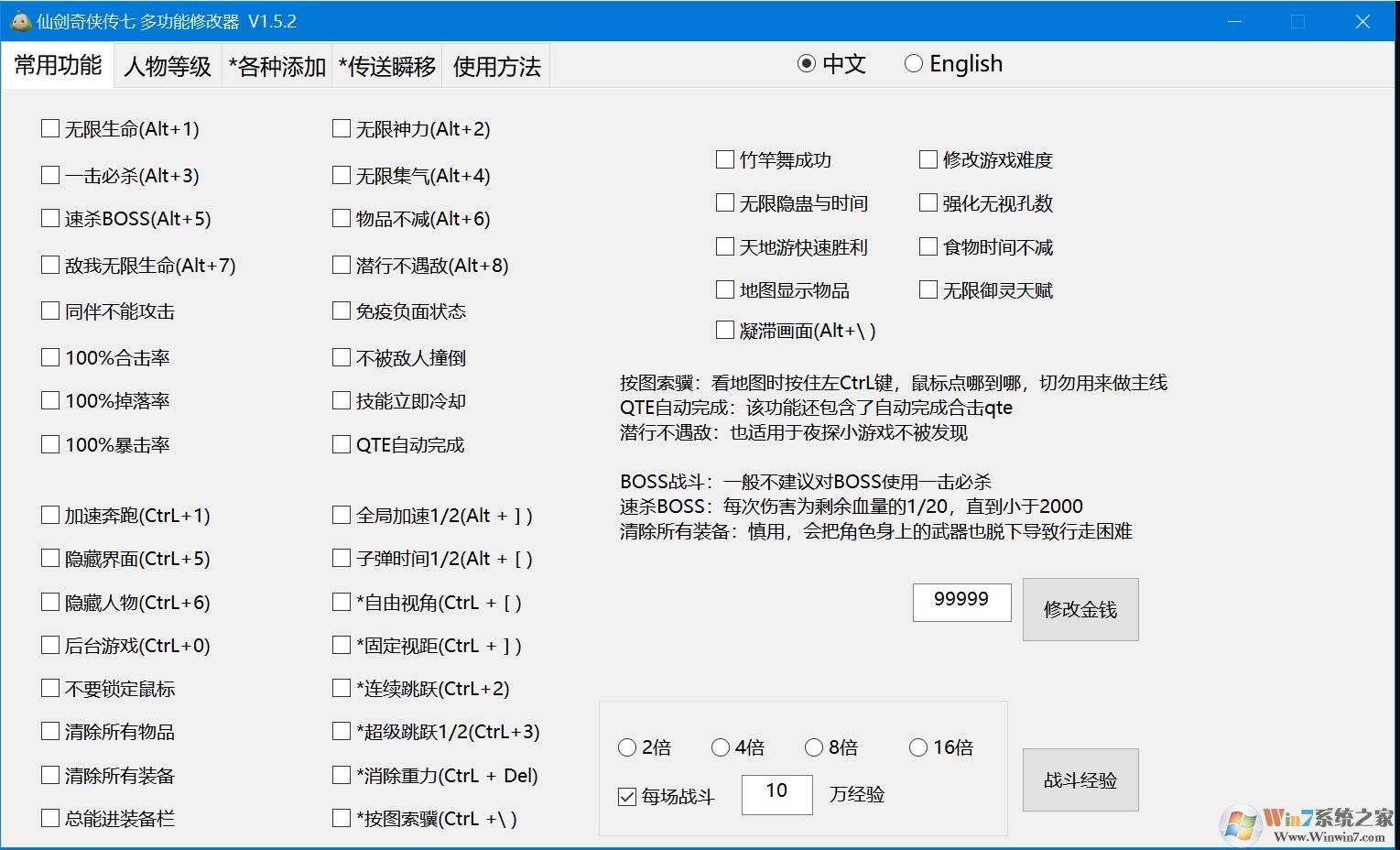1400x850 pixels.
Task: Toggle 潜行不遇敌 (Alt+8)
Action: (x=341, y=265)
